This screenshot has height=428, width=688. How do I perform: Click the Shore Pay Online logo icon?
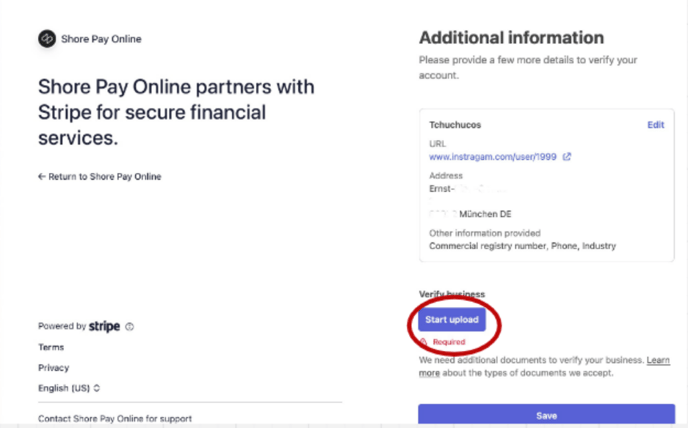click(47, 39)
